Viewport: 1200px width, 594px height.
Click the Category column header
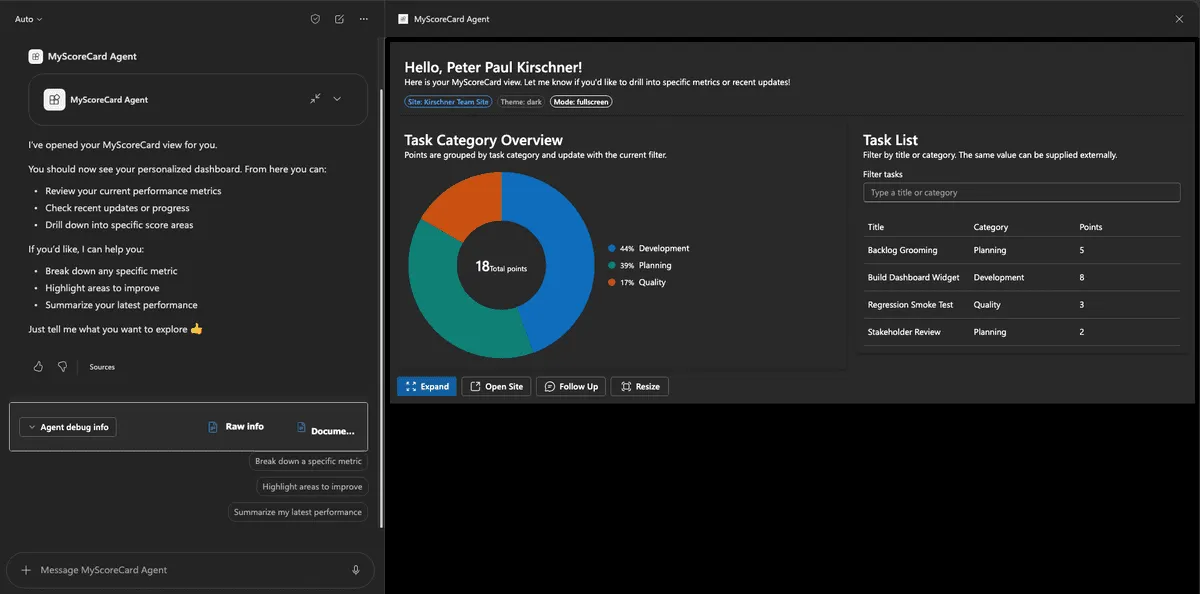coord(991,227)
